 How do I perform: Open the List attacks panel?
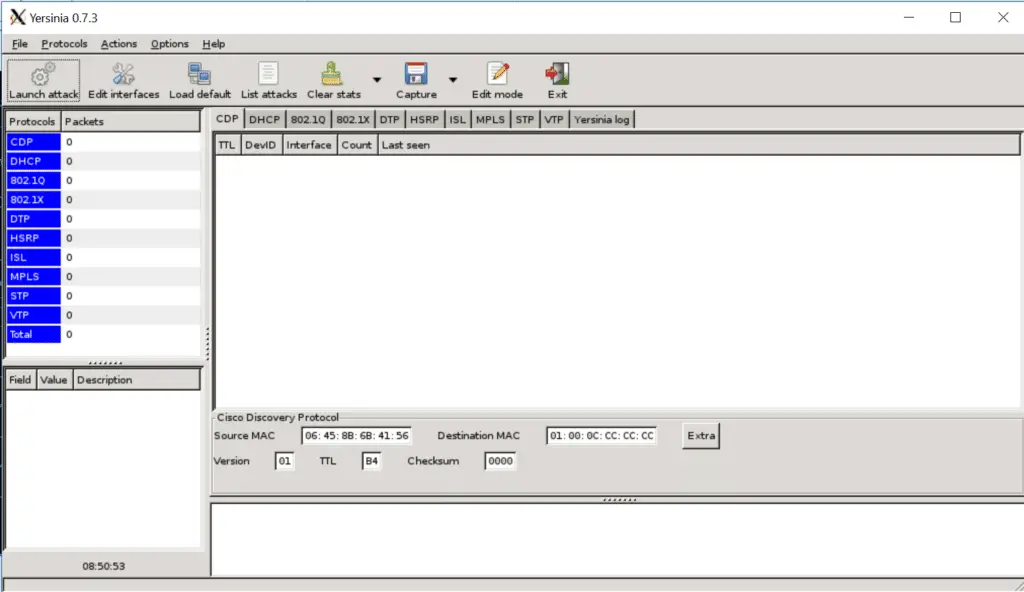(268, 80)
